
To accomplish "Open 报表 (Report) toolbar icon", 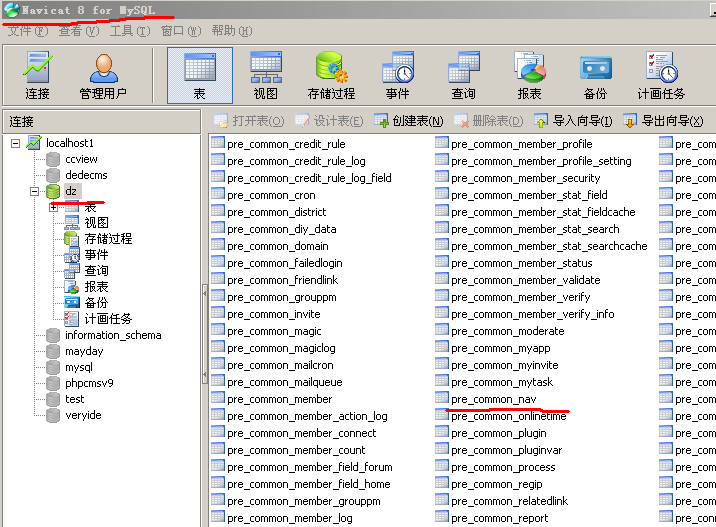I will click(530, 76).
